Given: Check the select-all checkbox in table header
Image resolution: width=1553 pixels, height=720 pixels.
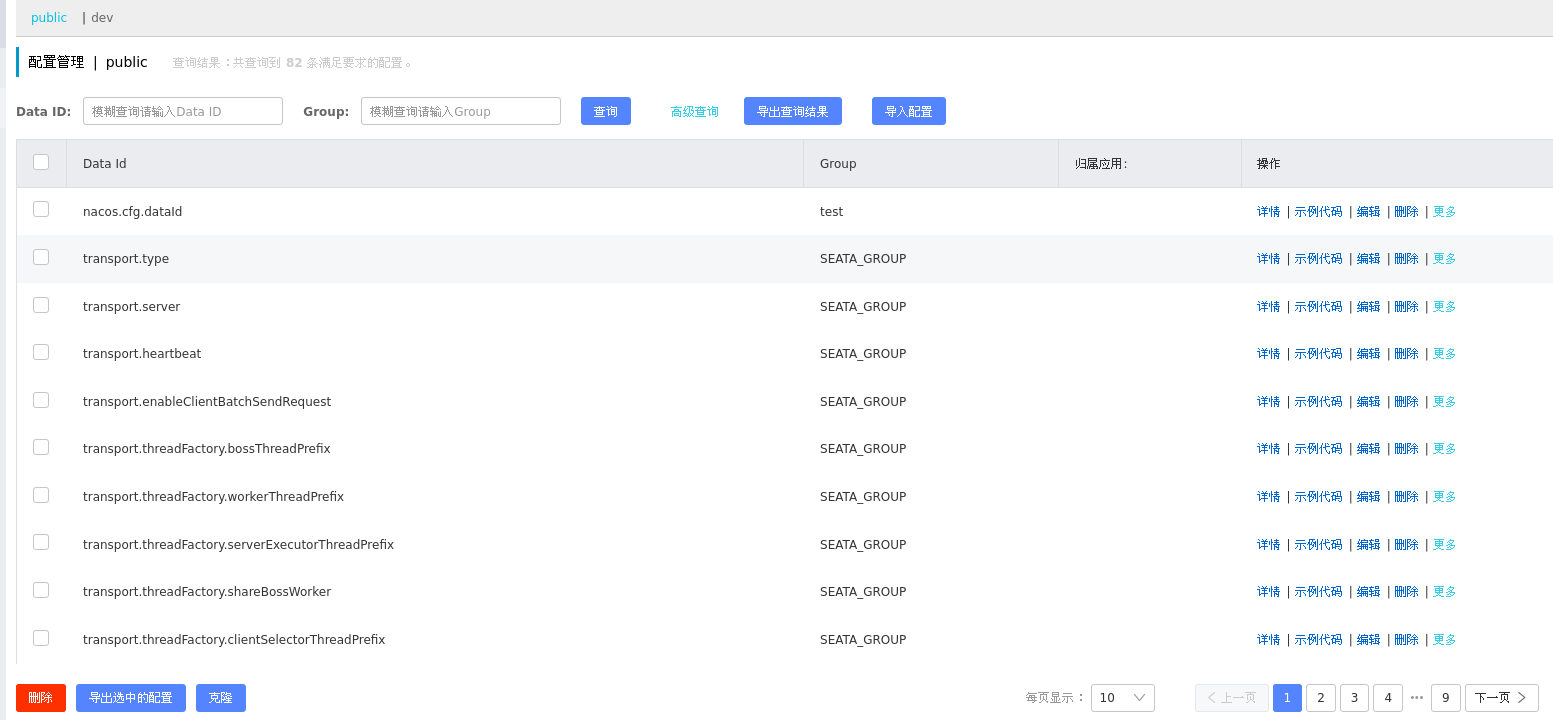Looking at the screenshot, I should click(41, 161).
